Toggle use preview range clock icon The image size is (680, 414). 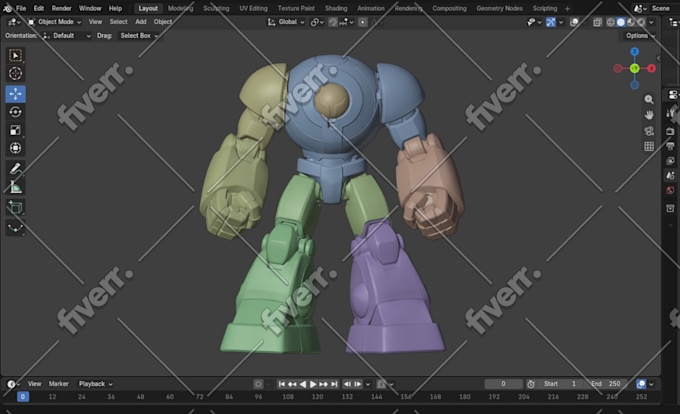(x=531, y=384)
